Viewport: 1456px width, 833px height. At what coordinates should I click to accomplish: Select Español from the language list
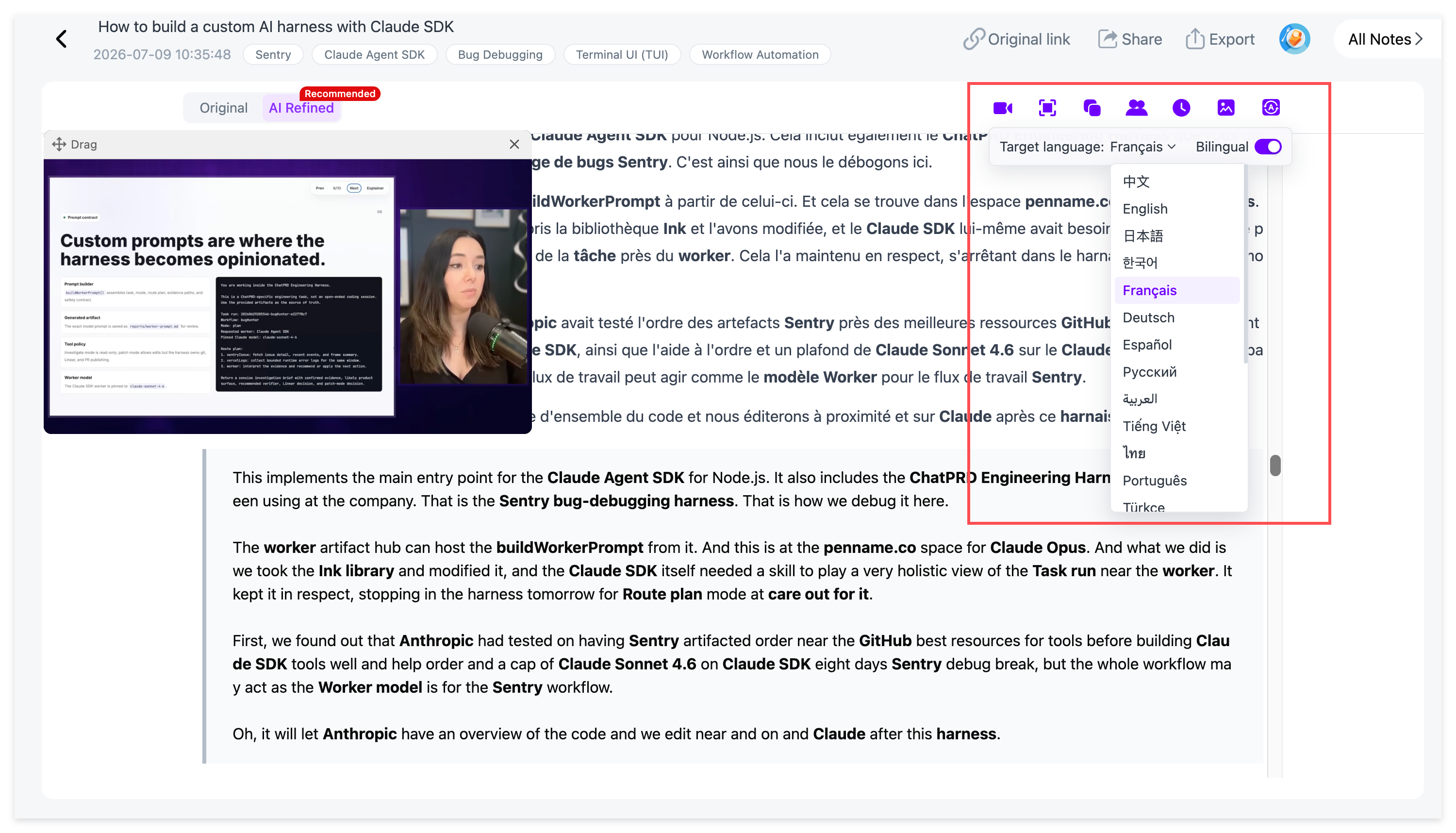(x=1176, y=345)
